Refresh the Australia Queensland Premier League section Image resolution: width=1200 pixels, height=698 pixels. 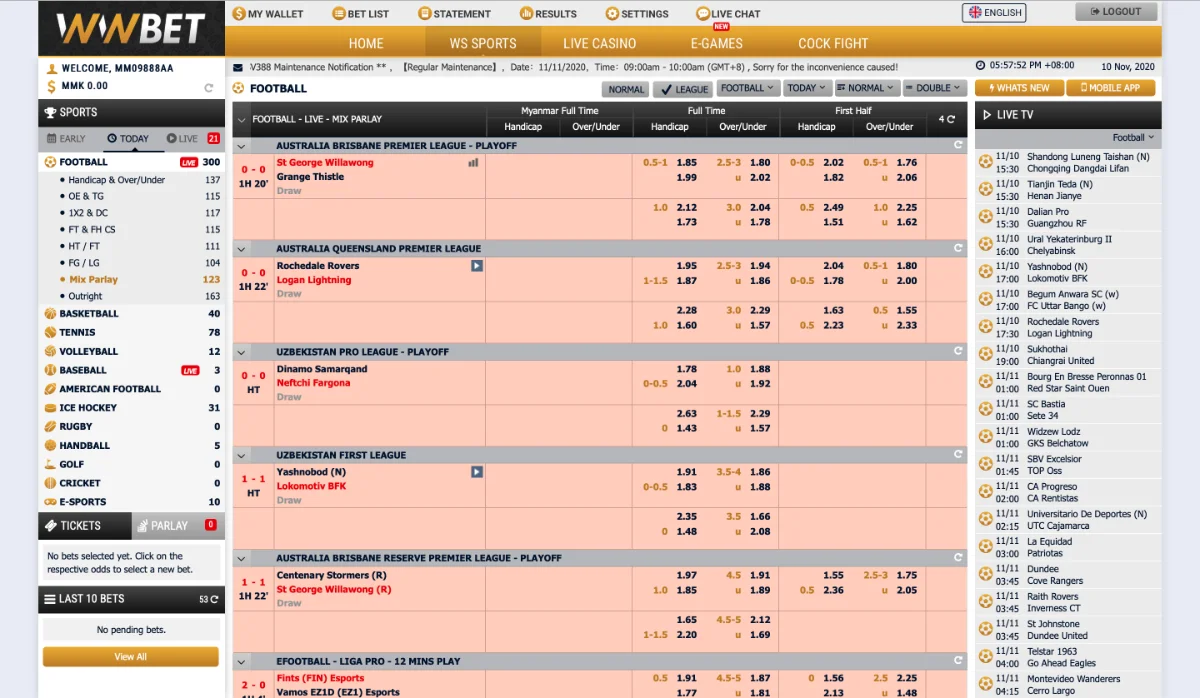point(958,249)
